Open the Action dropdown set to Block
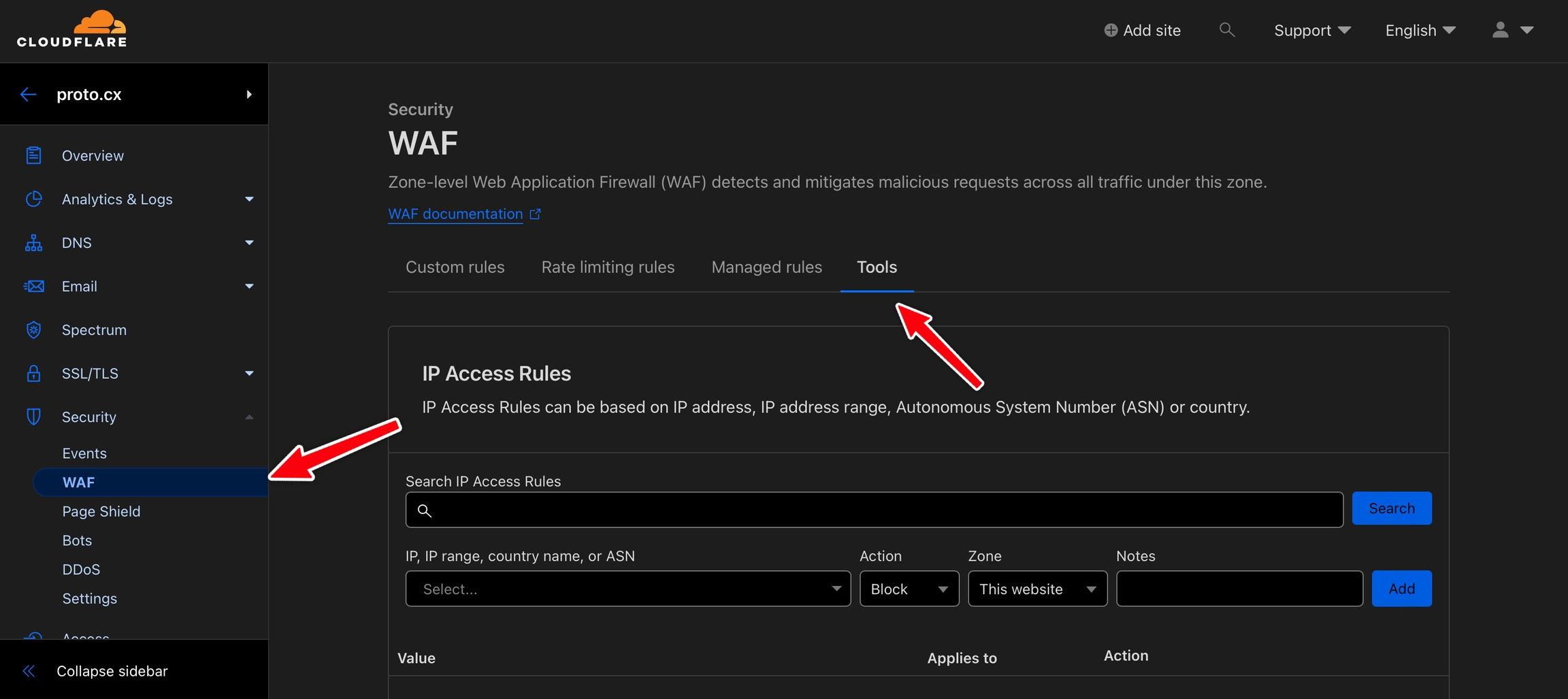 coord(909,589)
